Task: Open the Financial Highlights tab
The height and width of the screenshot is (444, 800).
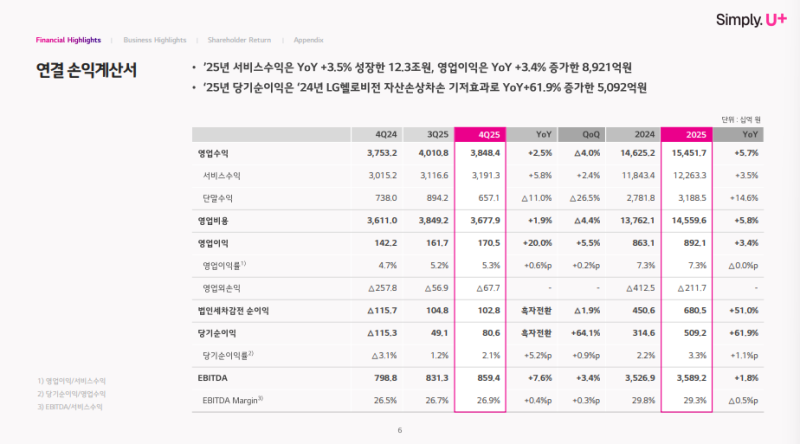Action: [x=68, y=40]
